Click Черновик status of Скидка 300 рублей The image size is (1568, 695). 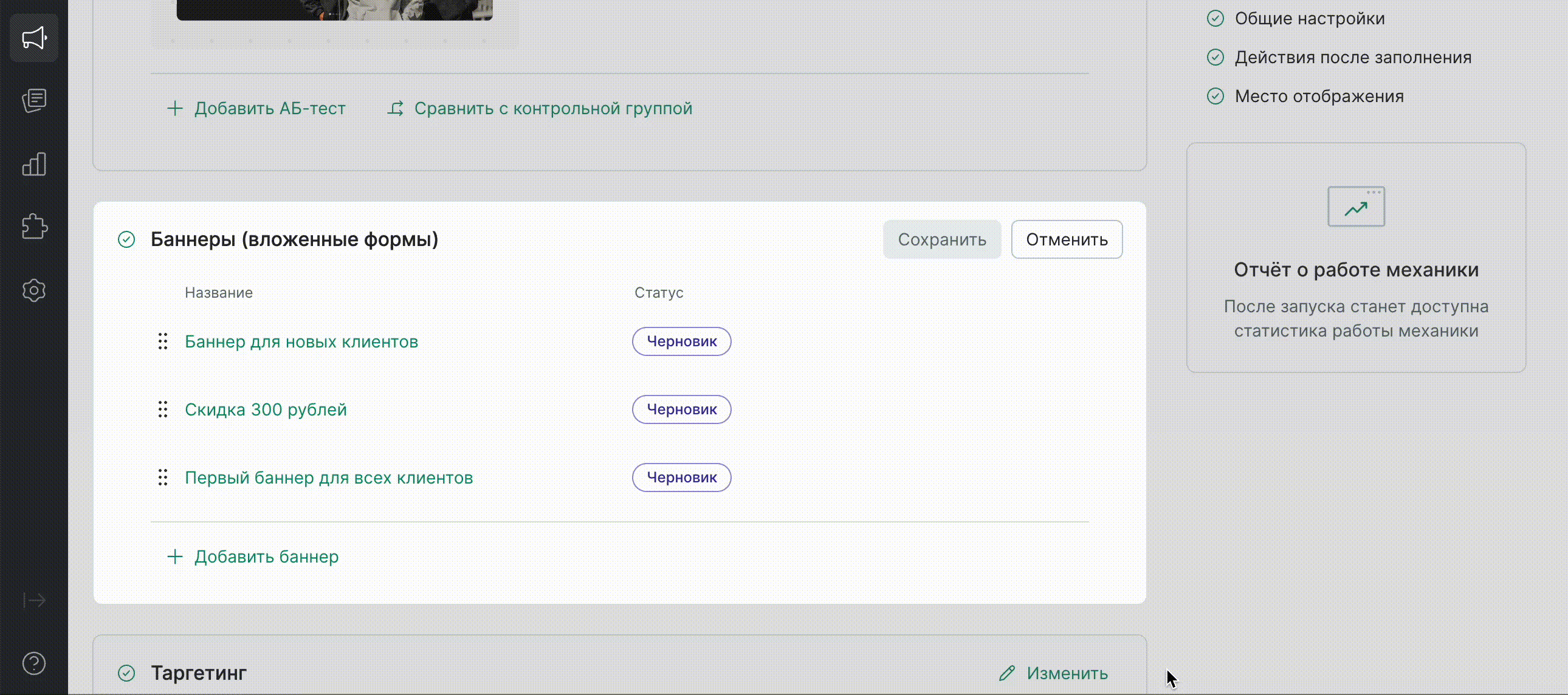(681, 409)
